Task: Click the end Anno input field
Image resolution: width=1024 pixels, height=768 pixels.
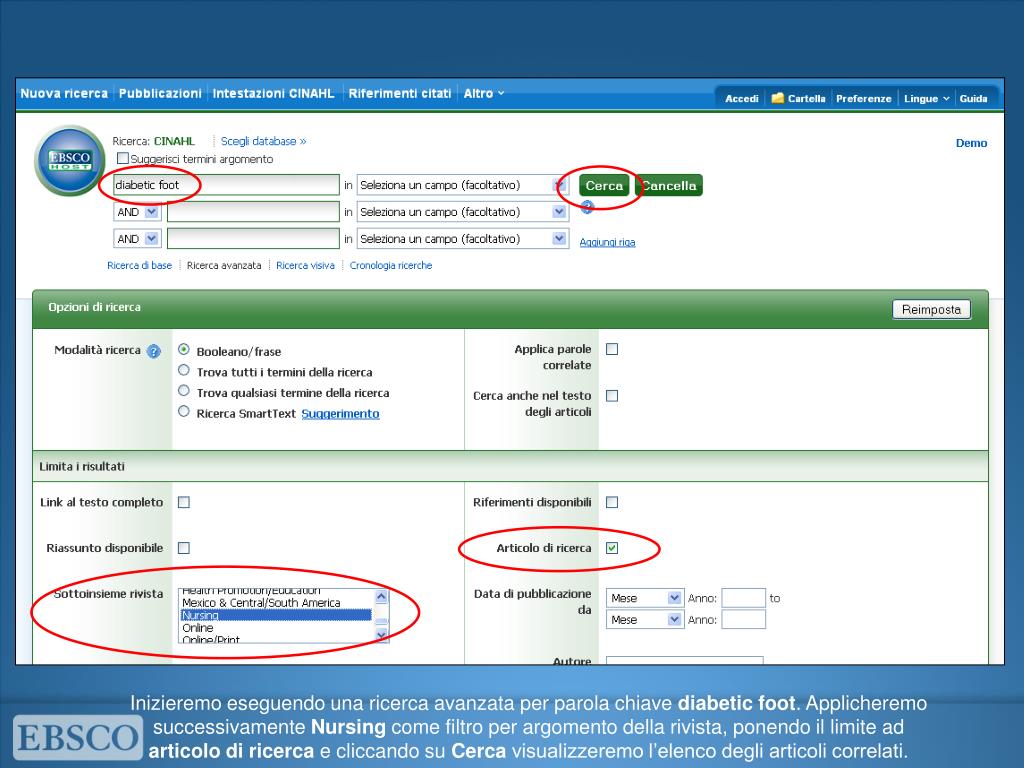Action: tap(743, 620)
